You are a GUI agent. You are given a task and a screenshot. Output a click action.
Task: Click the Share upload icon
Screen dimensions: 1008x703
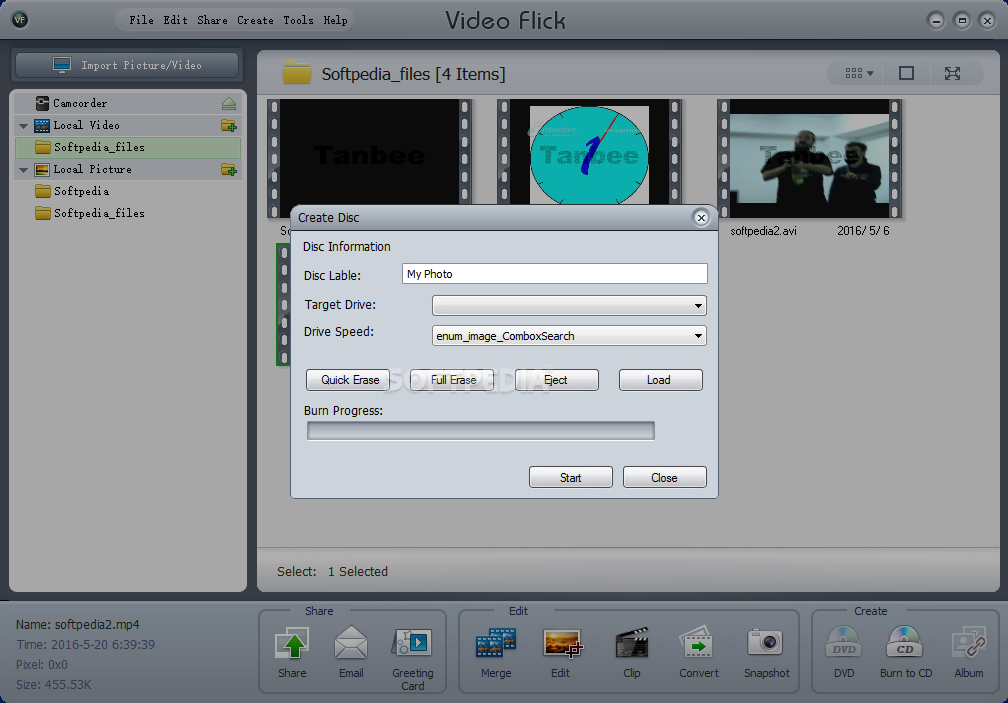[292, 643]
